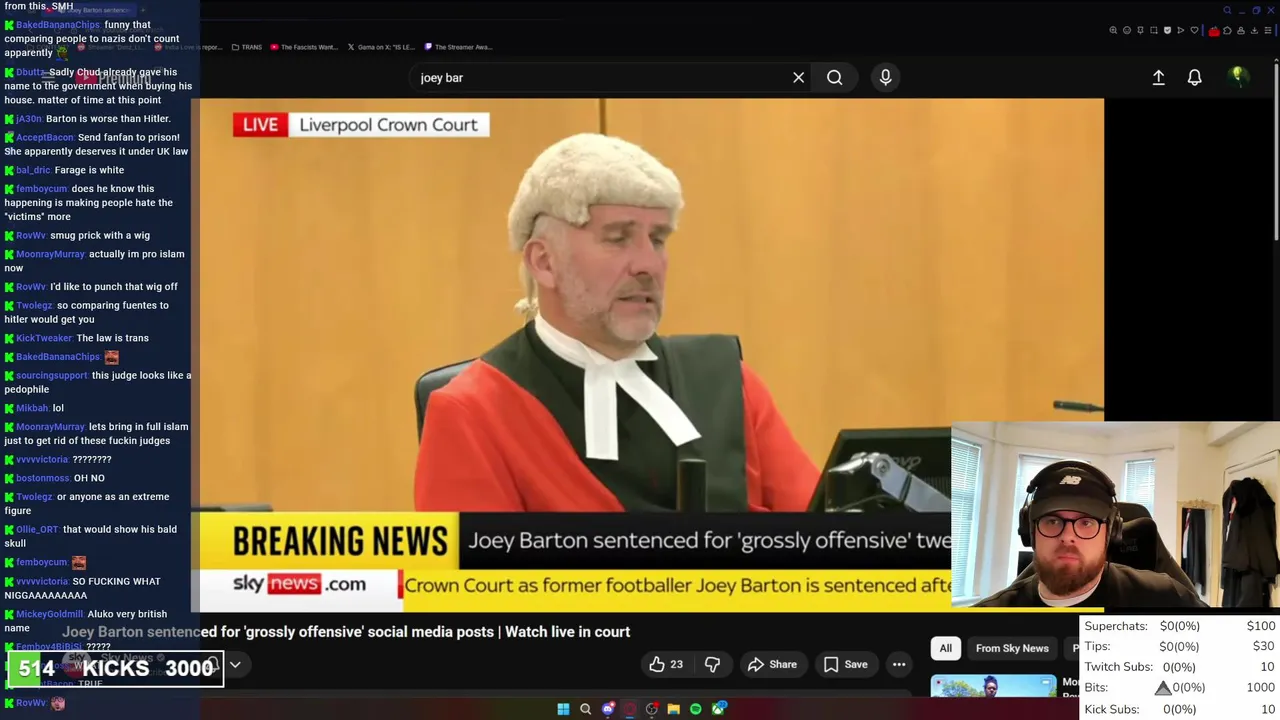Open Spotify from the taskbar
Viewport: 1280px width, 720px height.
696,709
